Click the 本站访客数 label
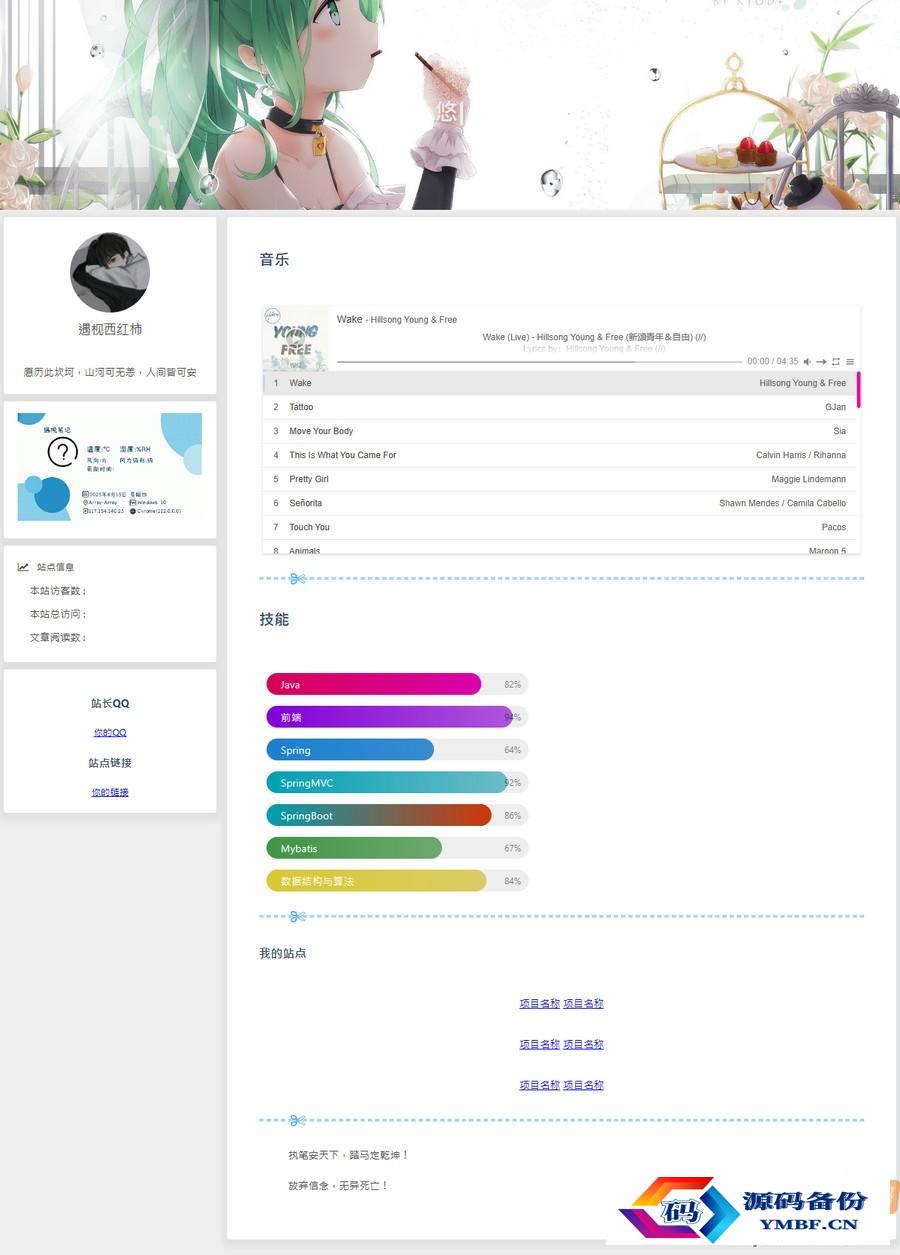 (x=58, y=591)
